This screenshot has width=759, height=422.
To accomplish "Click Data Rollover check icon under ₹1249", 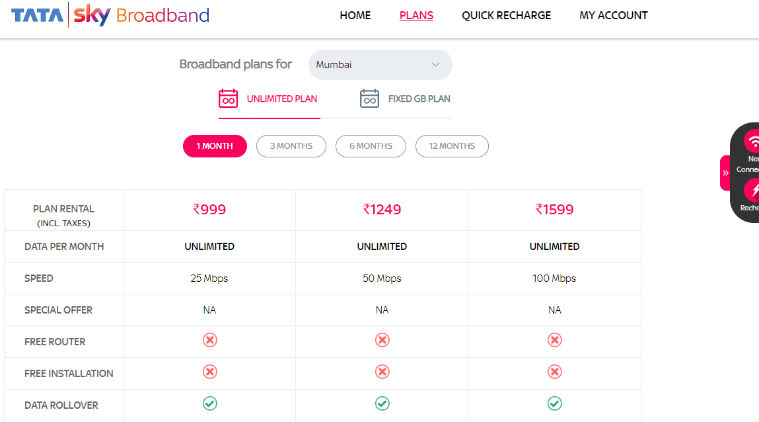I will coord(382,404).
